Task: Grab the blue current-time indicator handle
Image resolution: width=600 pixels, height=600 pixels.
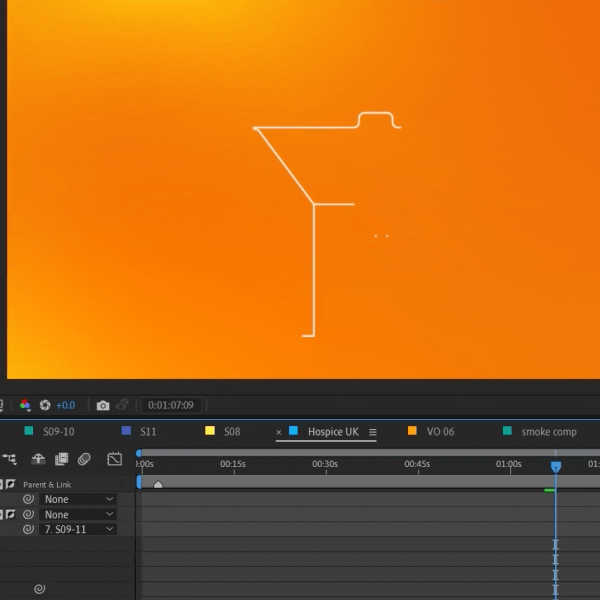Action: point(556,466)
